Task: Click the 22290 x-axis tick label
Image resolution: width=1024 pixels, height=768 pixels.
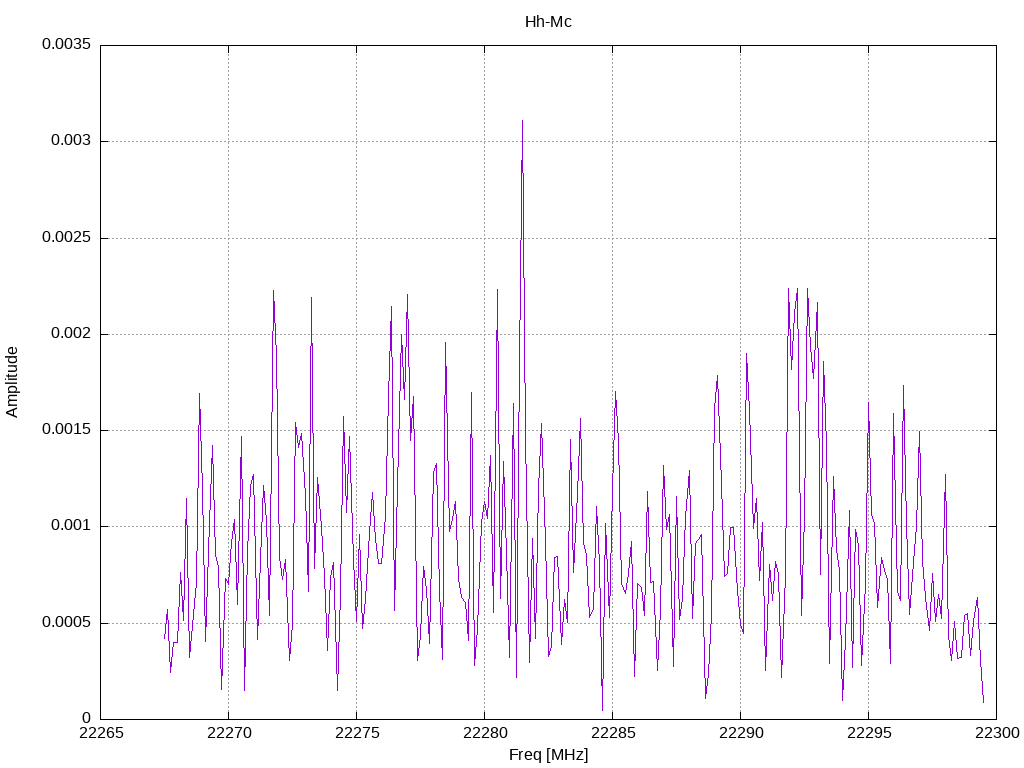Action: (740, 735)
